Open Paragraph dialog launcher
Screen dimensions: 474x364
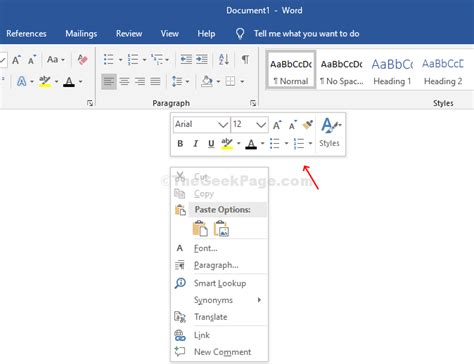(x=253, y=103)
